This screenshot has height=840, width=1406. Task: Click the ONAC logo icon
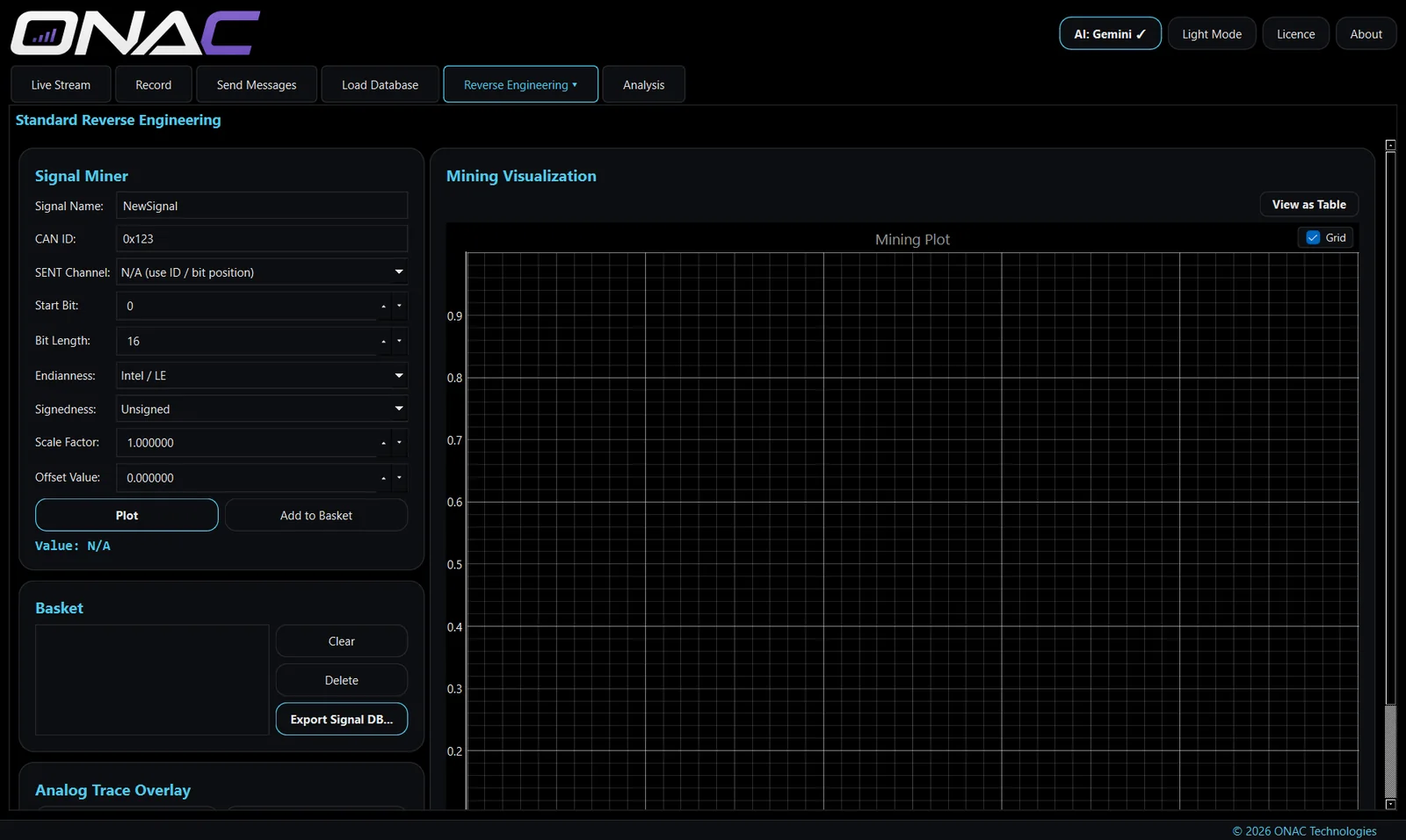point(135,33)
